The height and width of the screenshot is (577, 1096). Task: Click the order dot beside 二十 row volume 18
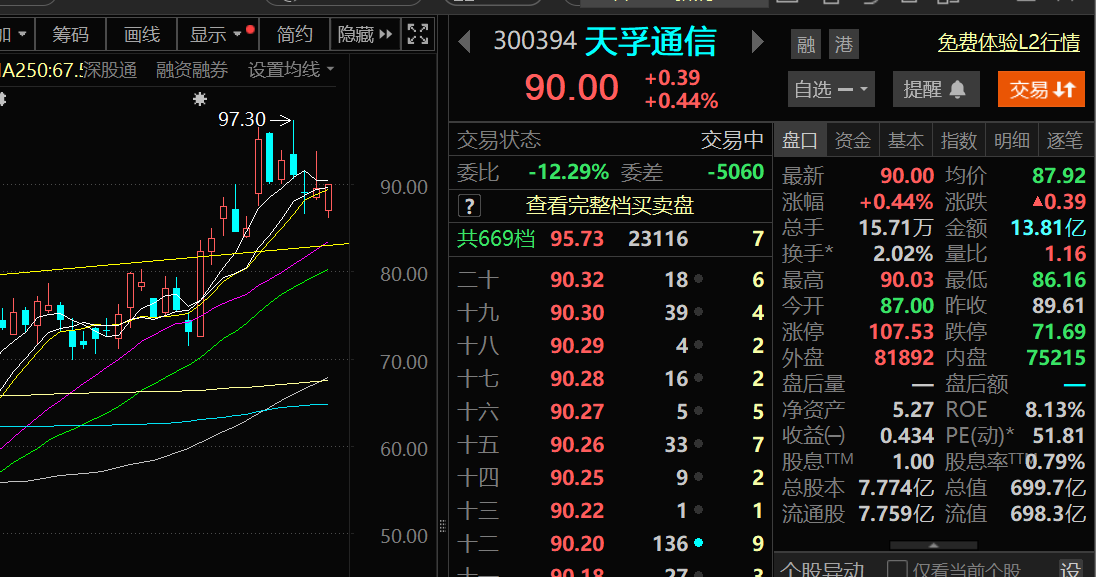[x=698, y=280]
